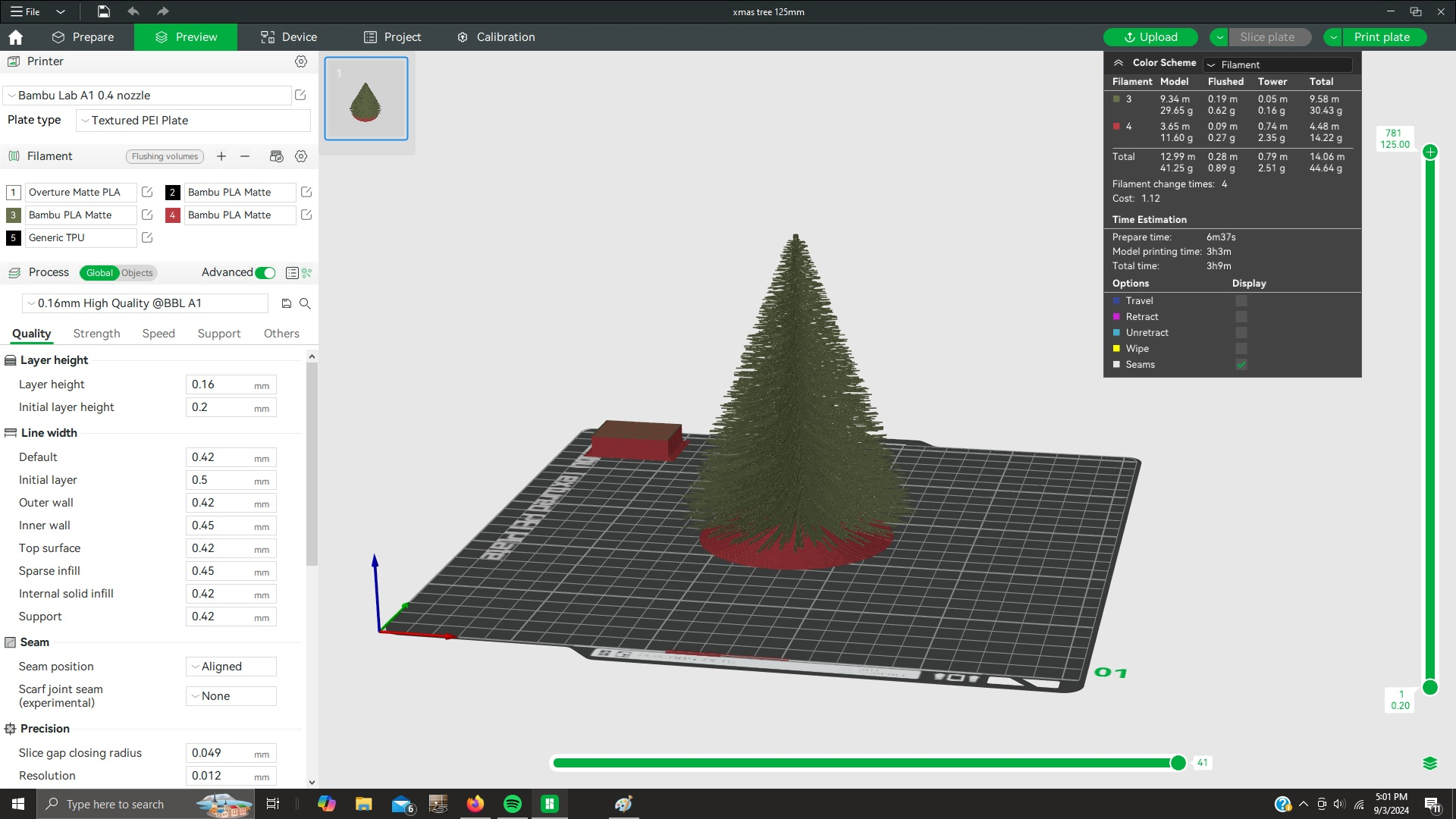This screenshot has width=1456, height=819.
Task: Open the File menu
Action: tap(27, 11)
